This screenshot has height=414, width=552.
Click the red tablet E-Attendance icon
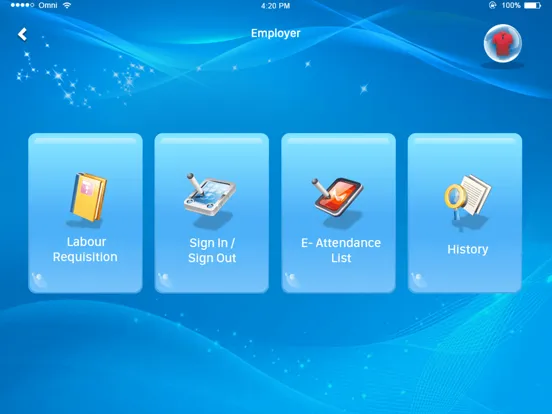337,197
